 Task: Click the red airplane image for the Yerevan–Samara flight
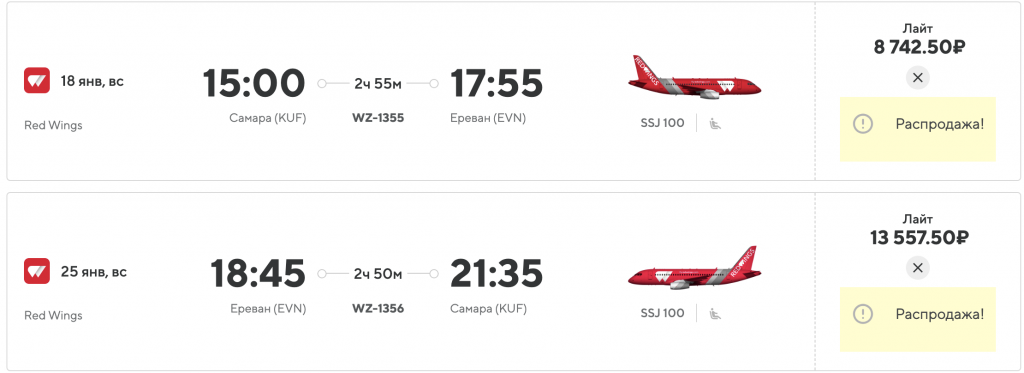[x=694, y=268]
